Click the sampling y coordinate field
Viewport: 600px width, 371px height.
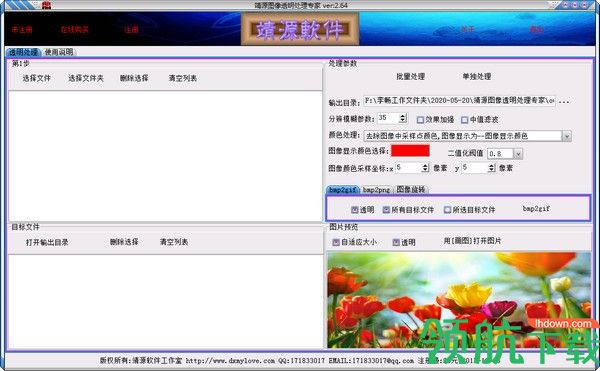tap(475, 168)
